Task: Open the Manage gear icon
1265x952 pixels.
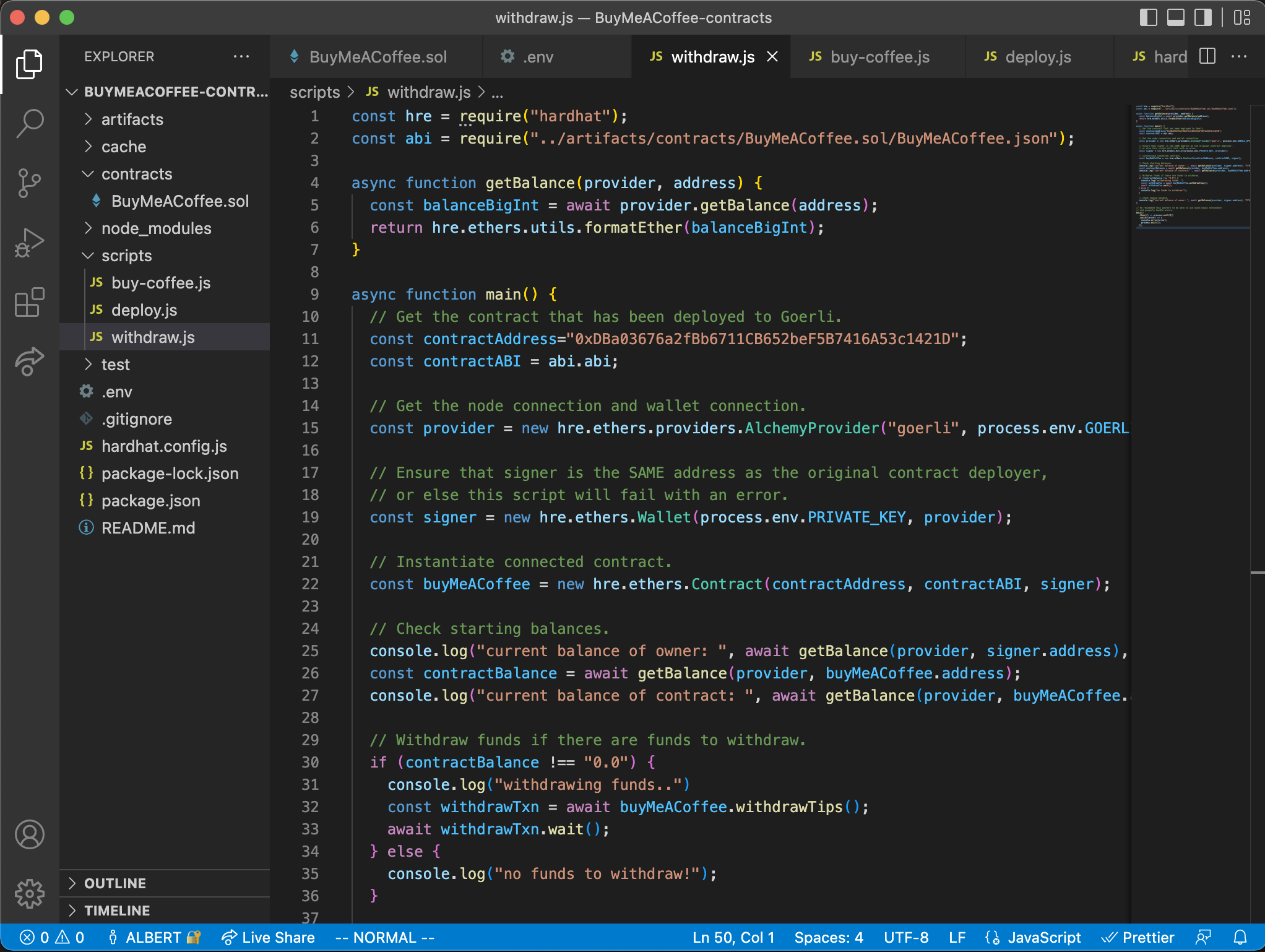Action: (x=29, y=894)
